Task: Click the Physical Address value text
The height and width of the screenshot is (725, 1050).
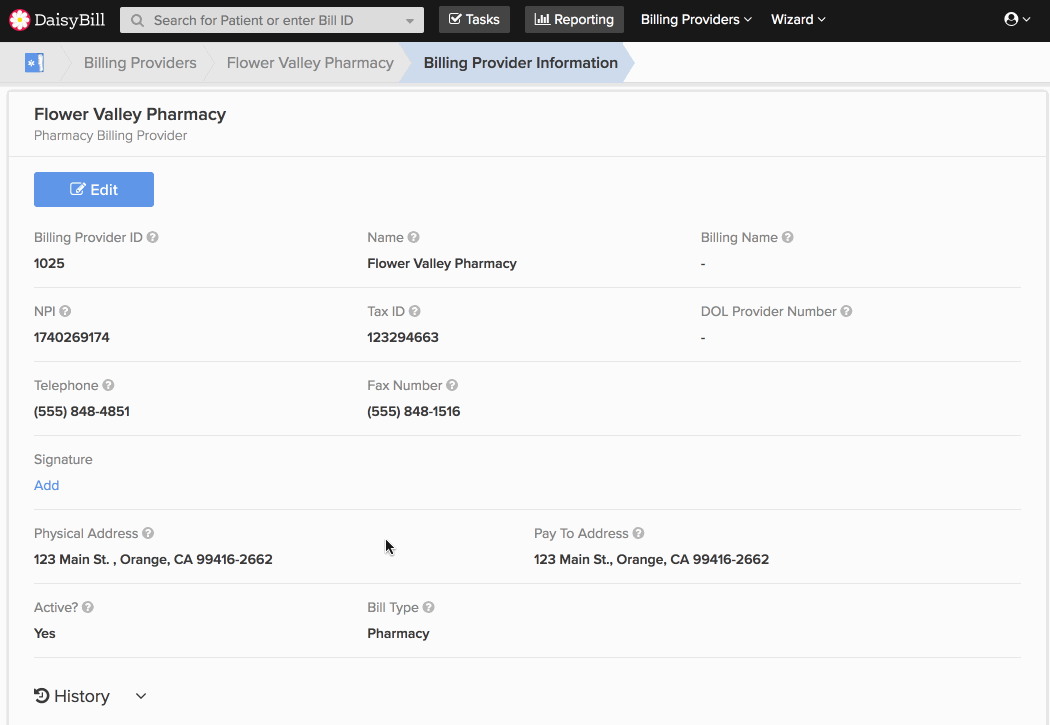Action: pyautogui.click(x=153, y=559)
